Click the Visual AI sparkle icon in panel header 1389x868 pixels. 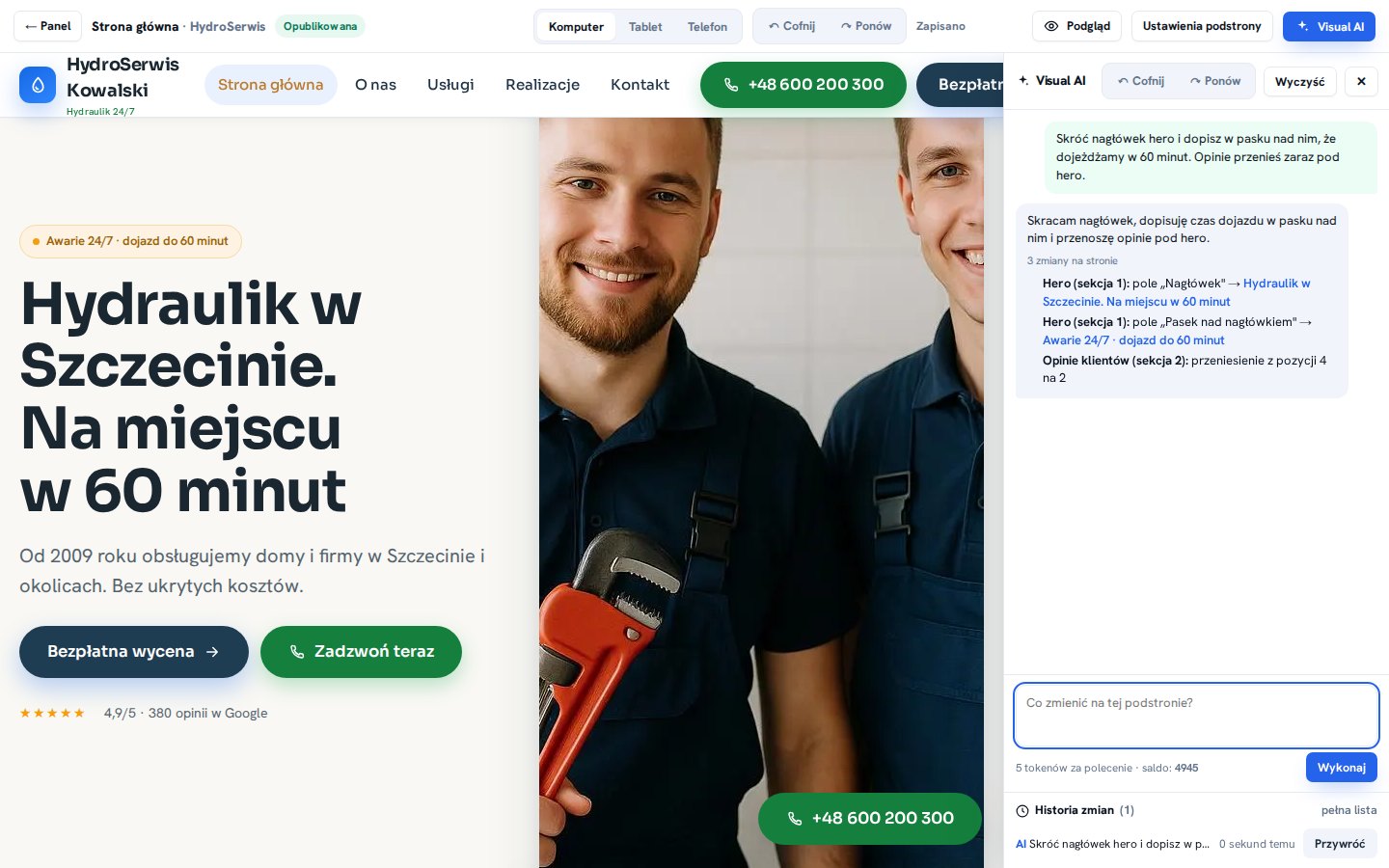1023,81
